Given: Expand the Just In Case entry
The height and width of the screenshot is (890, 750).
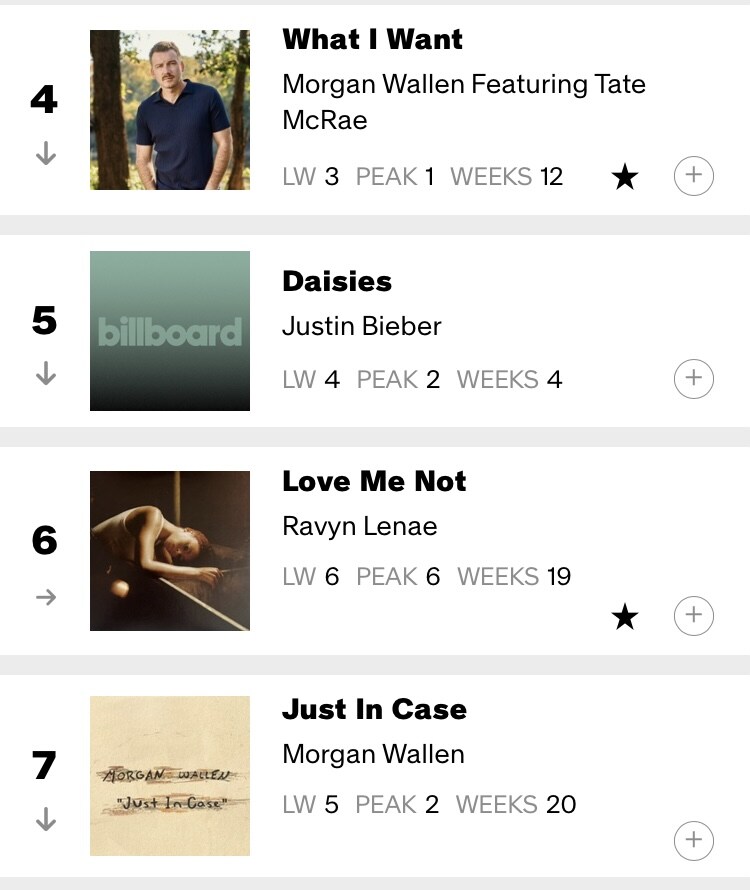Looking at the screenshot, I should (x=694, y=840).
